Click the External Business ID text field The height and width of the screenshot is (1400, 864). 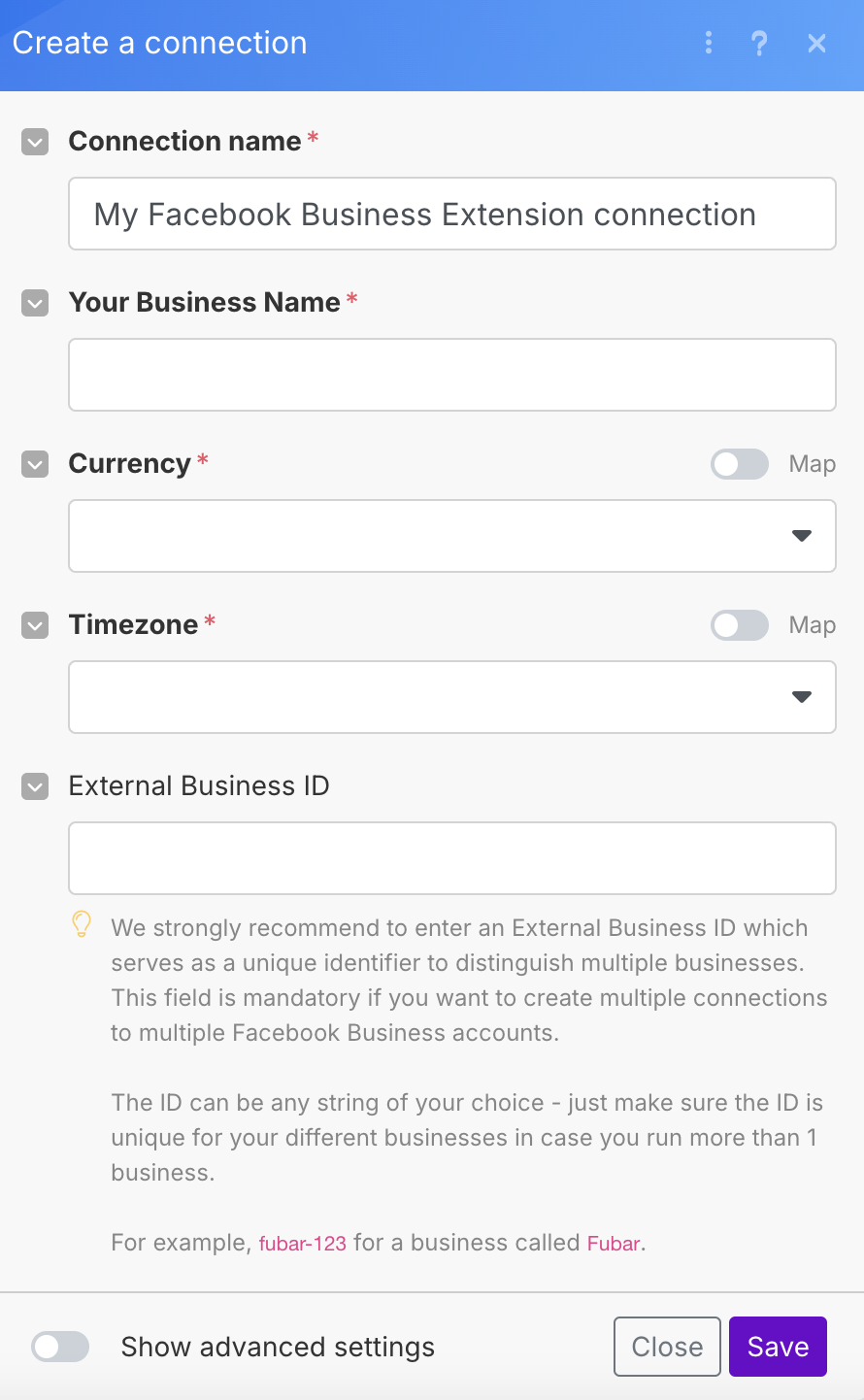(x=452, y=858)
